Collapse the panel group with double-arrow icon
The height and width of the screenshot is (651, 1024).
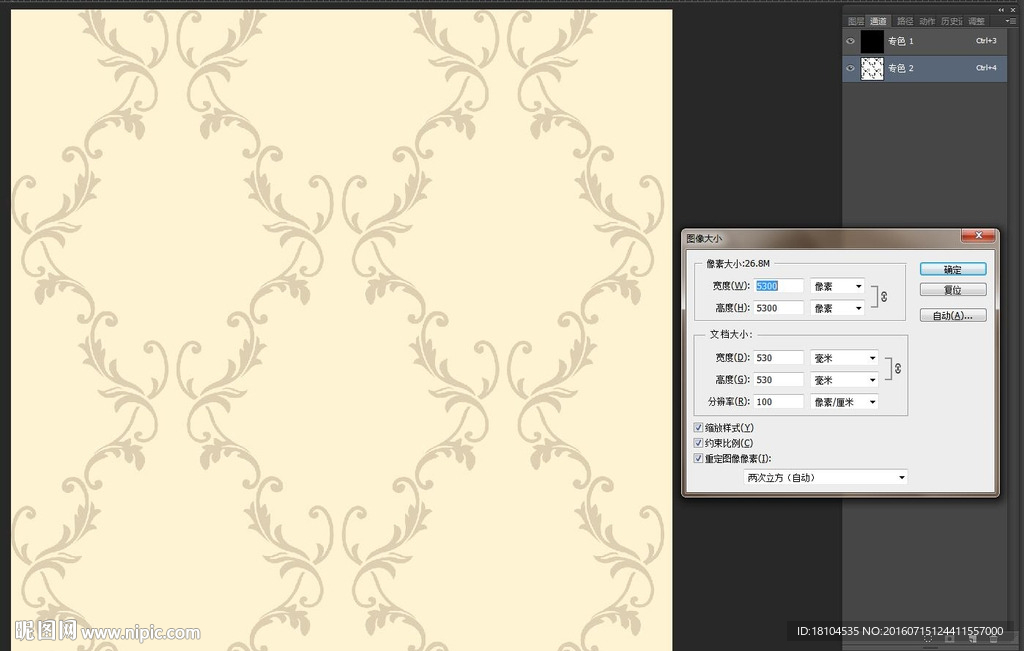(x=1001, y=10)
